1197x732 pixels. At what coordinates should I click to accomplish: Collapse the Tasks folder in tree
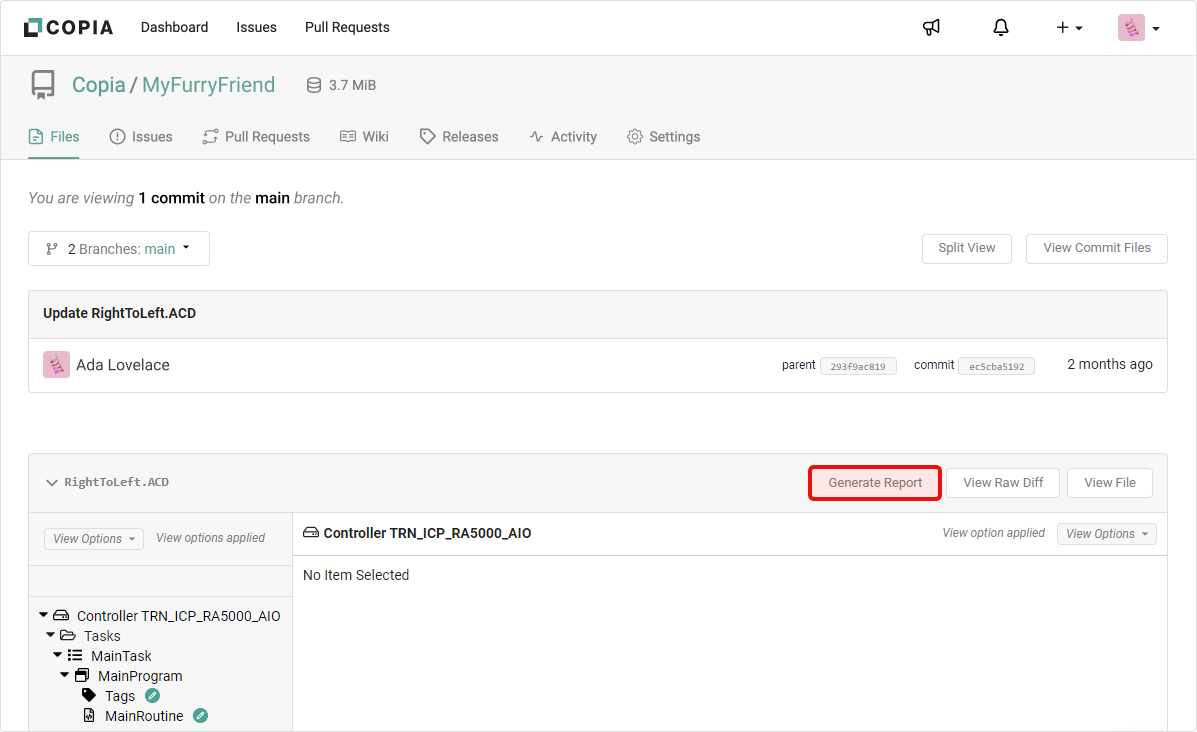coord(50,636)
